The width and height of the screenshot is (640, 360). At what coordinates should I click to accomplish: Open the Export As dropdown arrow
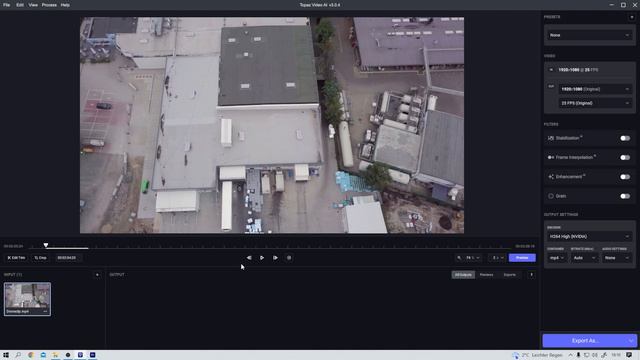click(x=631, y=340)
